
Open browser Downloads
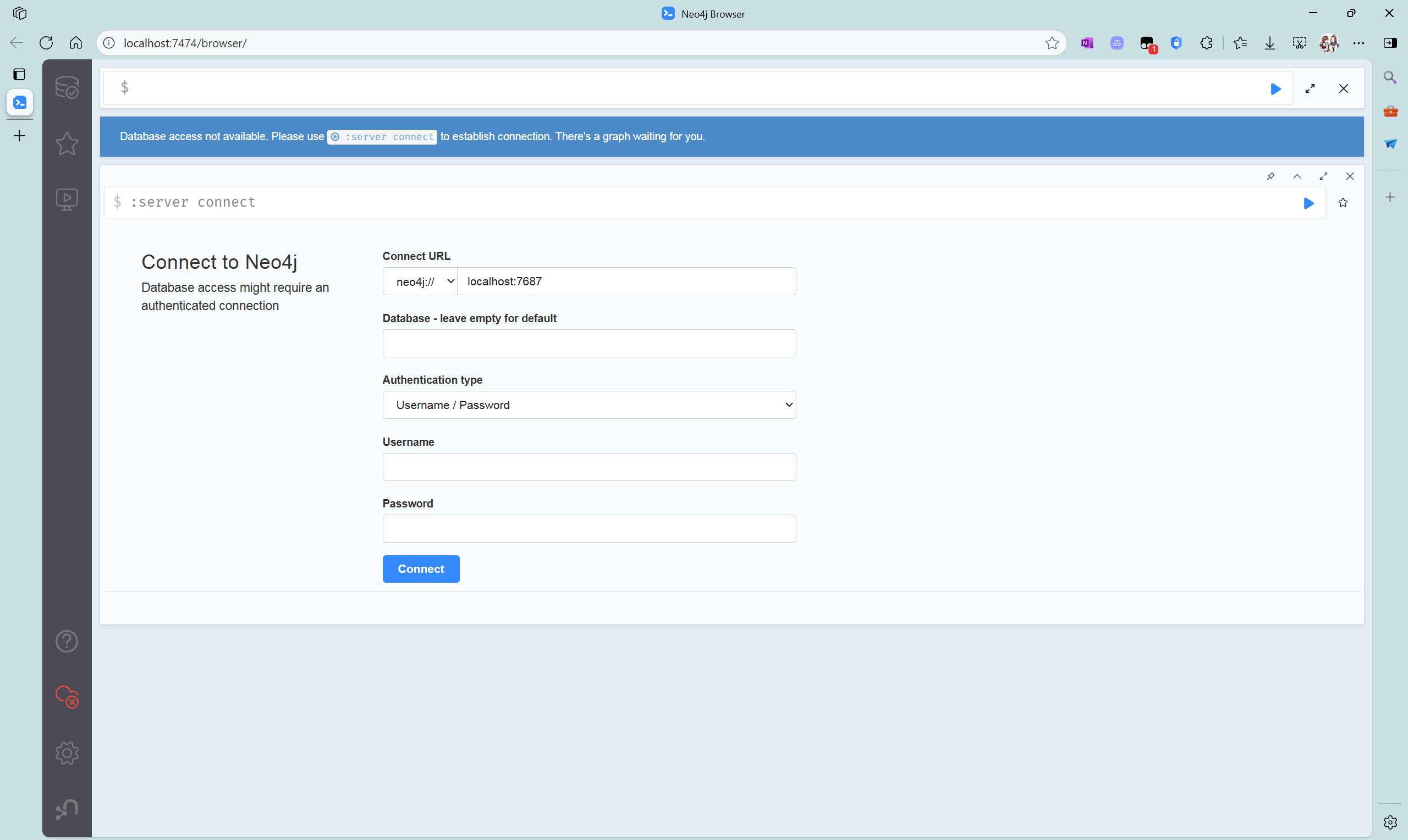pos(1270,43)
